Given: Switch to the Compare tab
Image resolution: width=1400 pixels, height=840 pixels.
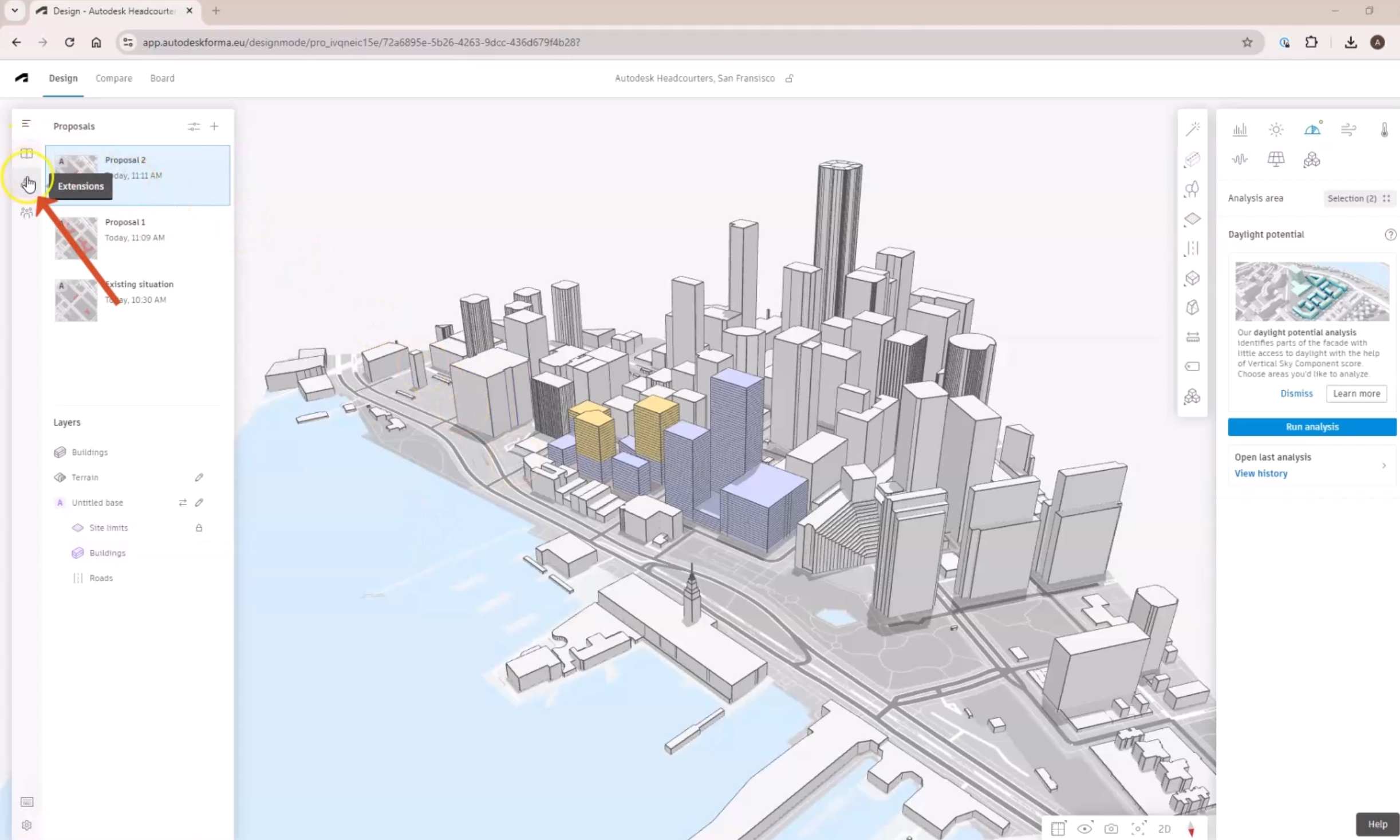Looking at the screenshot, I should pyautogui.click(x=113, y=77).
